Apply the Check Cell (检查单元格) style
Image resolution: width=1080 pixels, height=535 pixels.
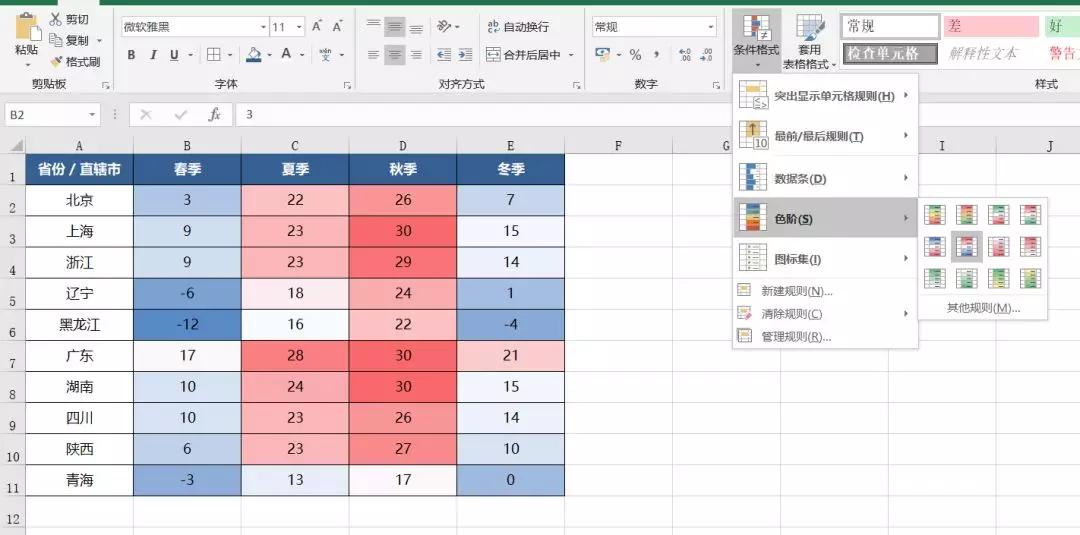[891, 53]
